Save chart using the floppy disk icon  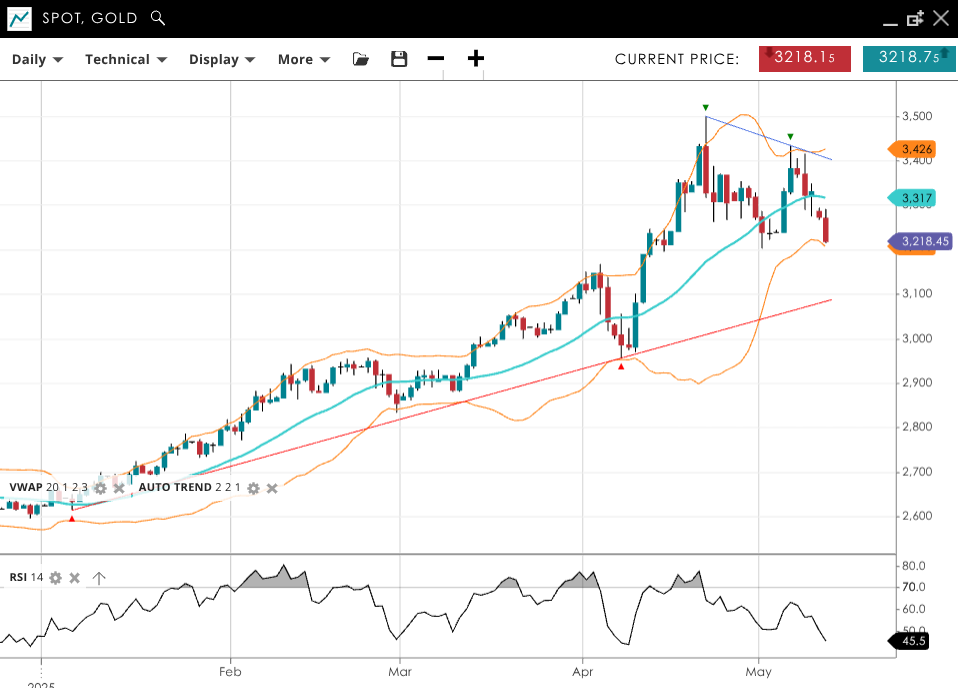[399, 59]
